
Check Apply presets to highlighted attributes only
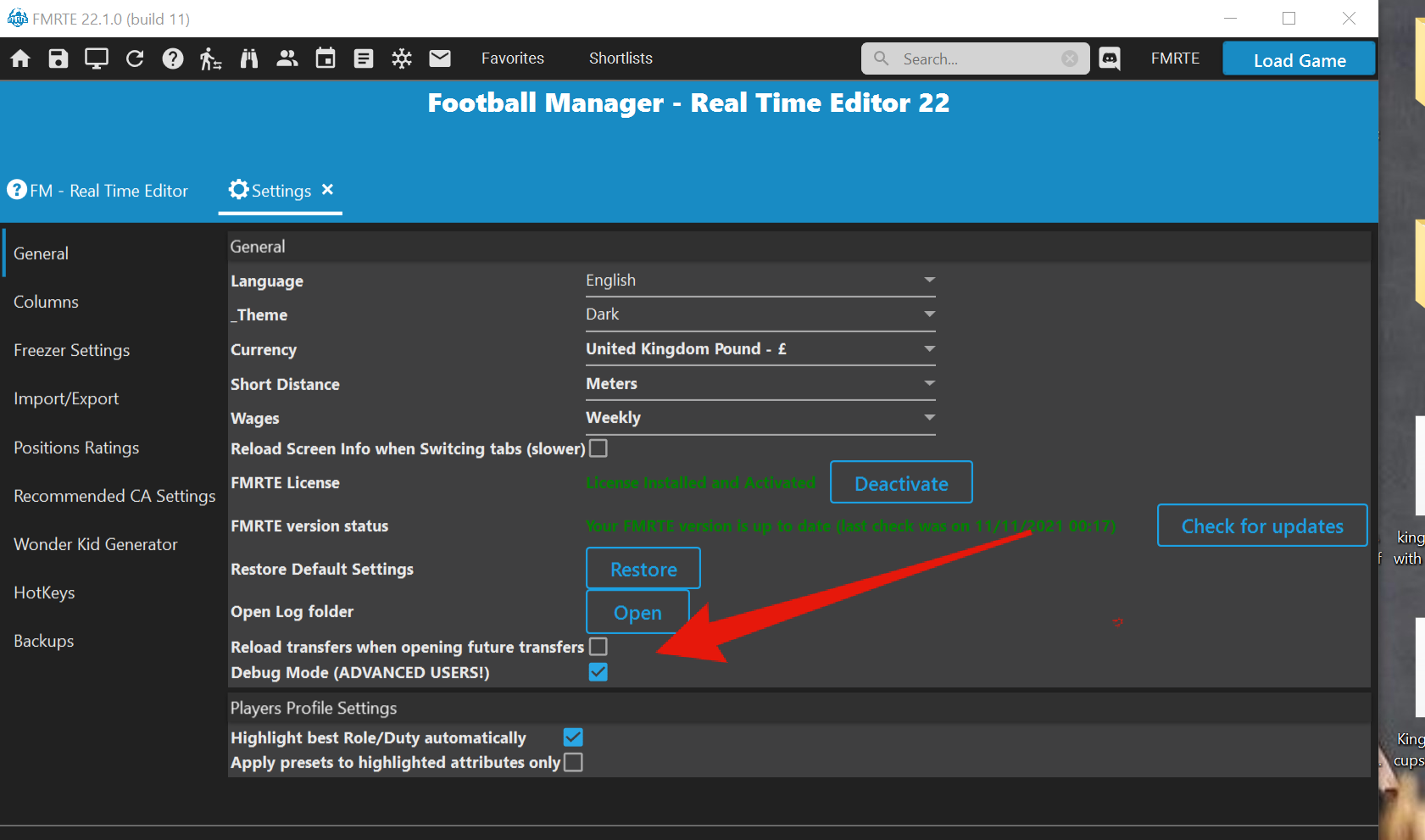tap(573, 762)
